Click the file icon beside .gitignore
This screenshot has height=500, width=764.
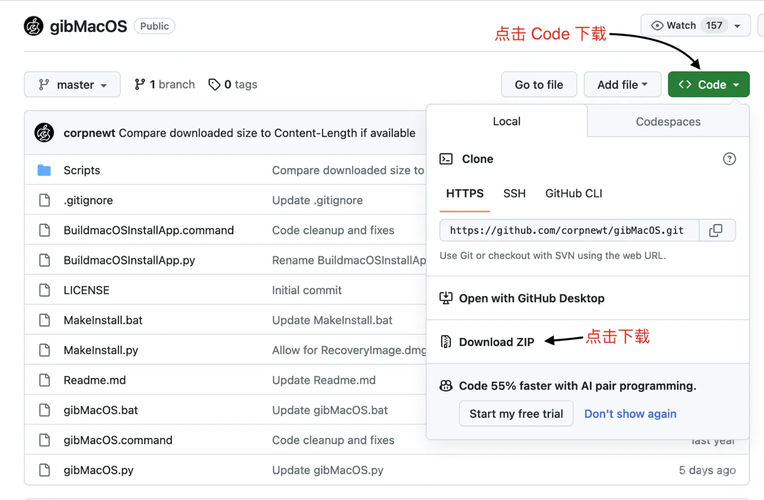44,200
